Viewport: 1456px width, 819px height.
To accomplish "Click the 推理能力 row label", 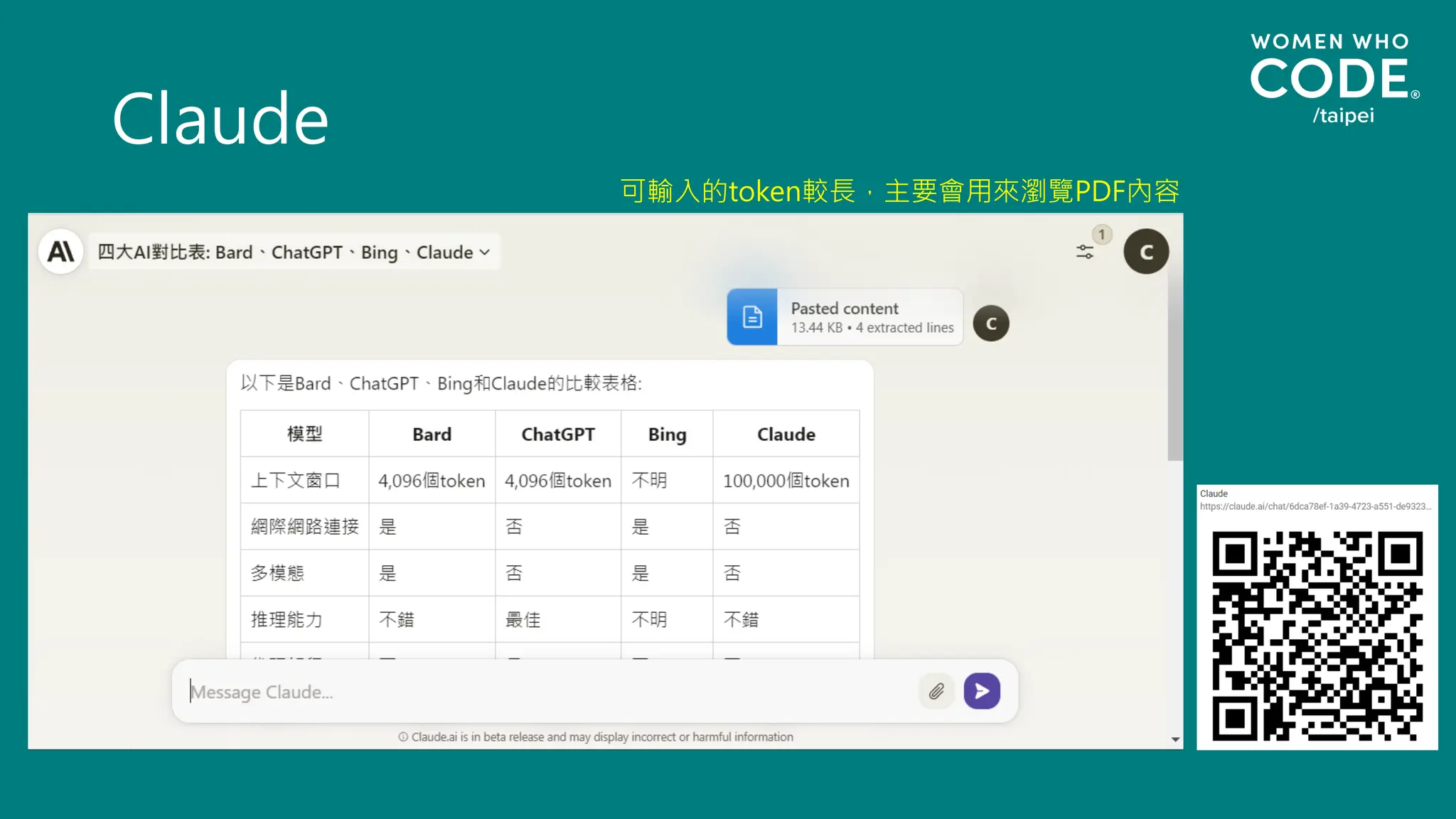I will pyautogui.click(x=287, y=619).
